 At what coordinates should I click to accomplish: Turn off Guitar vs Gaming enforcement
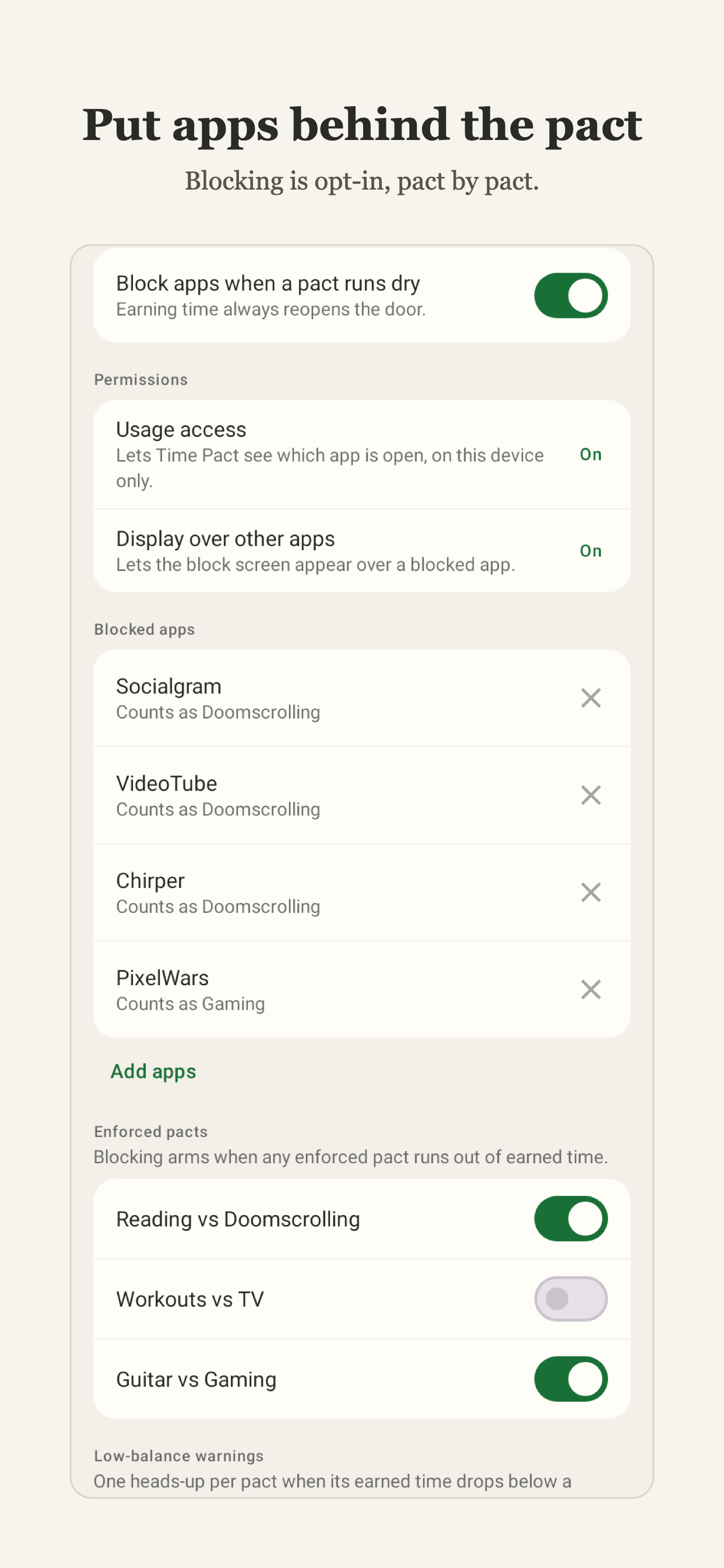pyautogui.click(x=571, y=1378)
